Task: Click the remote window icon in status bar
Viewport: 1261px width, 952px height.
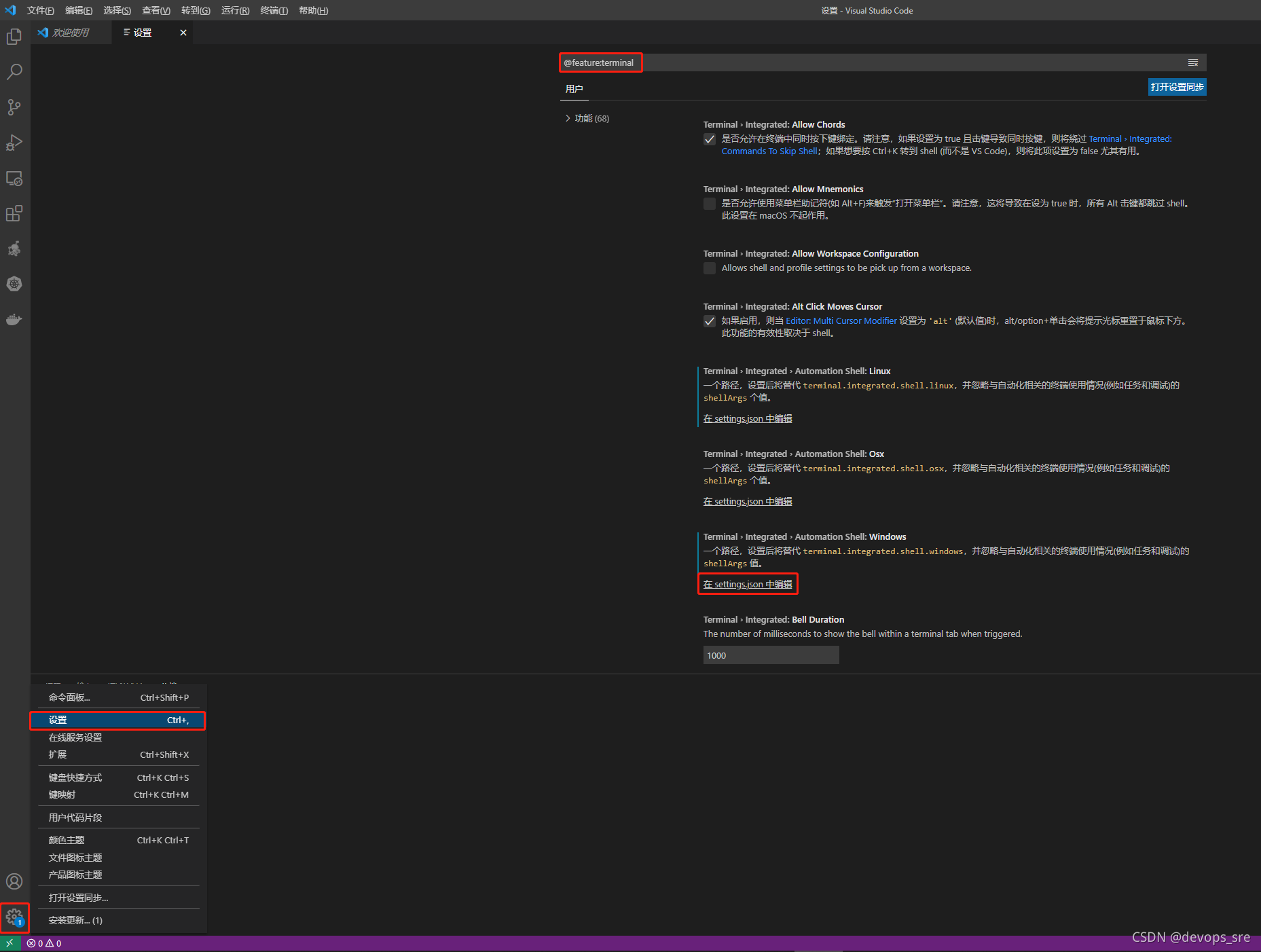Action: tap(10, 943)
